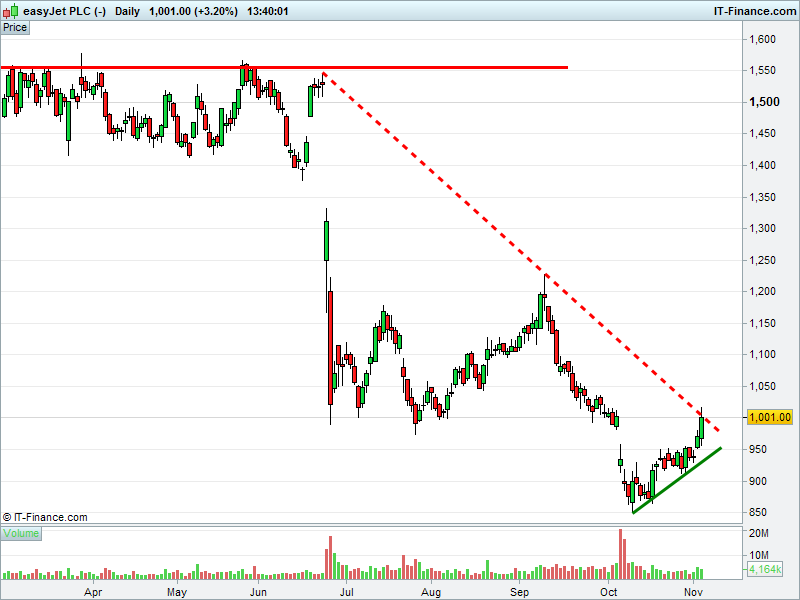Click the Price panel label
The image size is (800, 600).
click(x=15, y=28)
